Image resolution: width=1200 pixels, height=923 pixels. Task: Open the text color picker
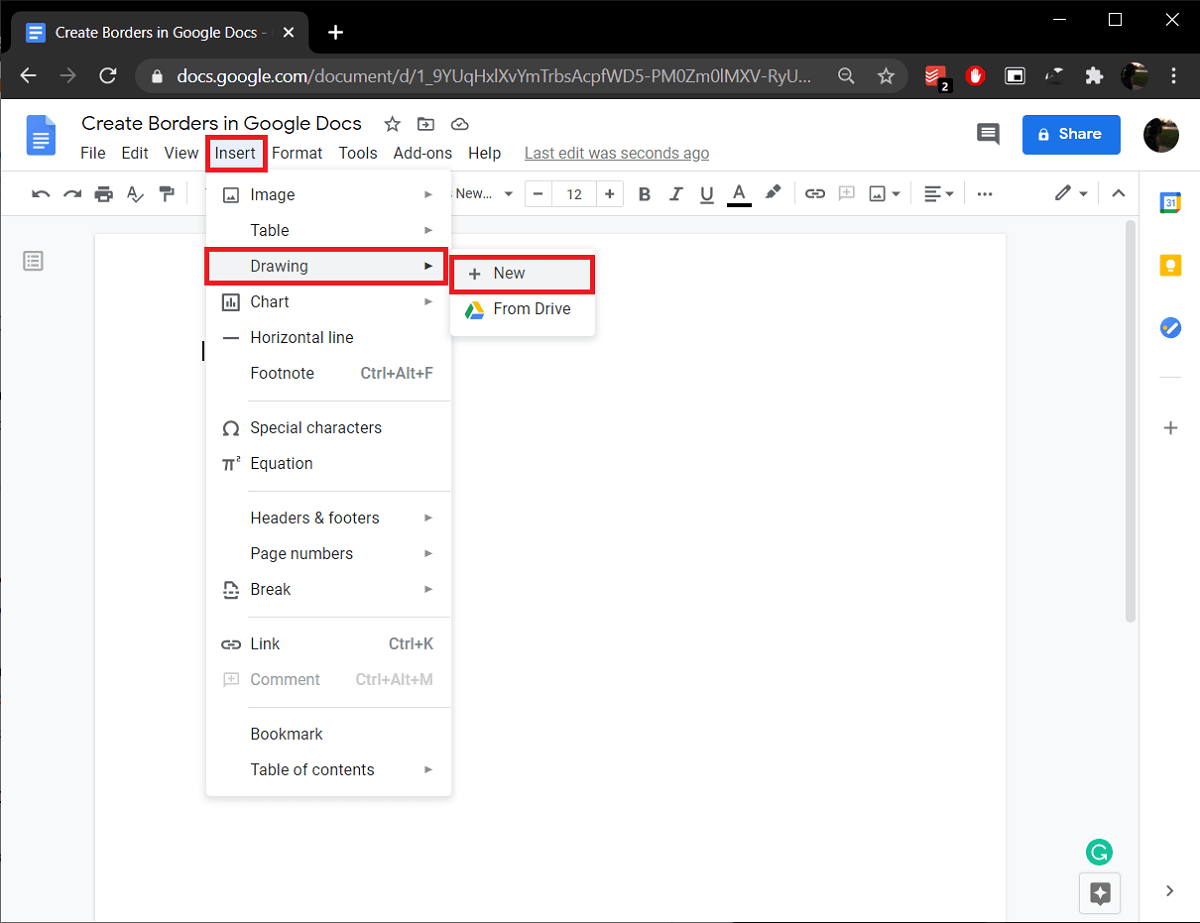[738, 193]
